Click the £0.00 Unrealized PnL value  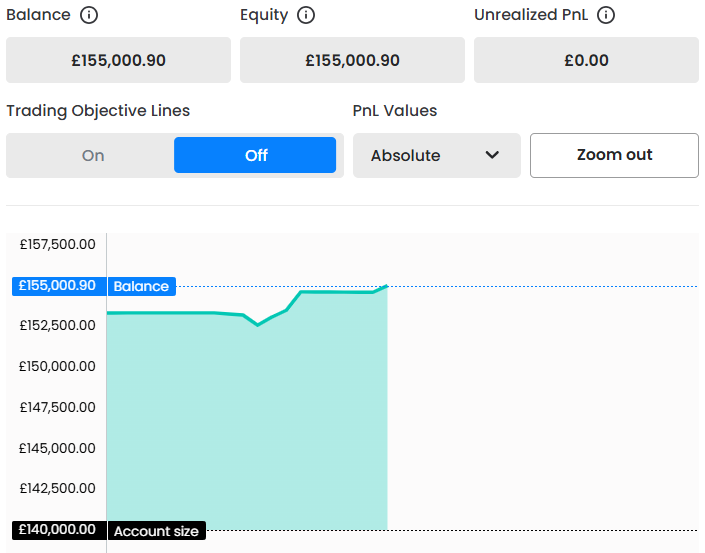click(586, 60)
